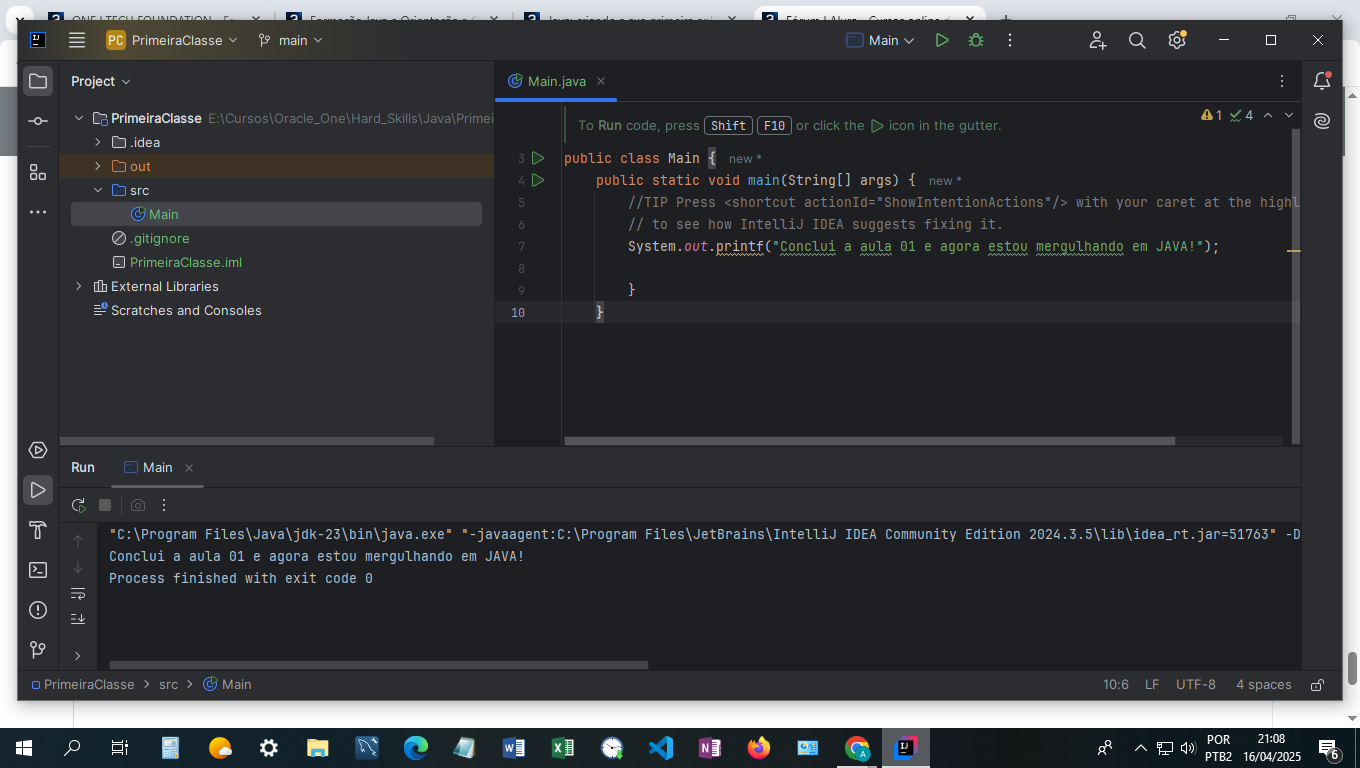The image size is (1360, 768).
Task: Click src breadcrumb in status bar
Action: tap(168, 685)
